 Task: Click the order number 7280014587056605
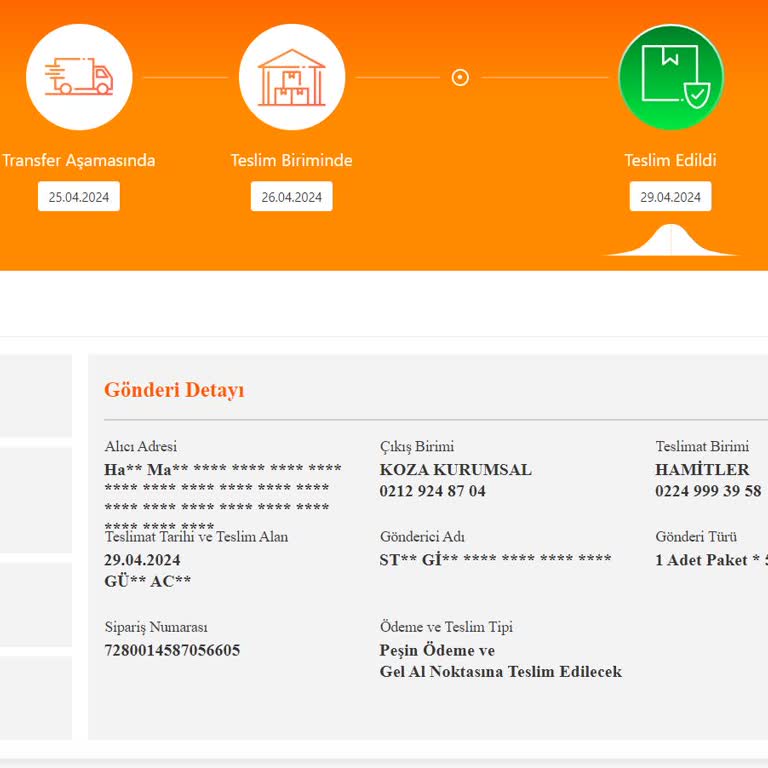coord(172,650)
